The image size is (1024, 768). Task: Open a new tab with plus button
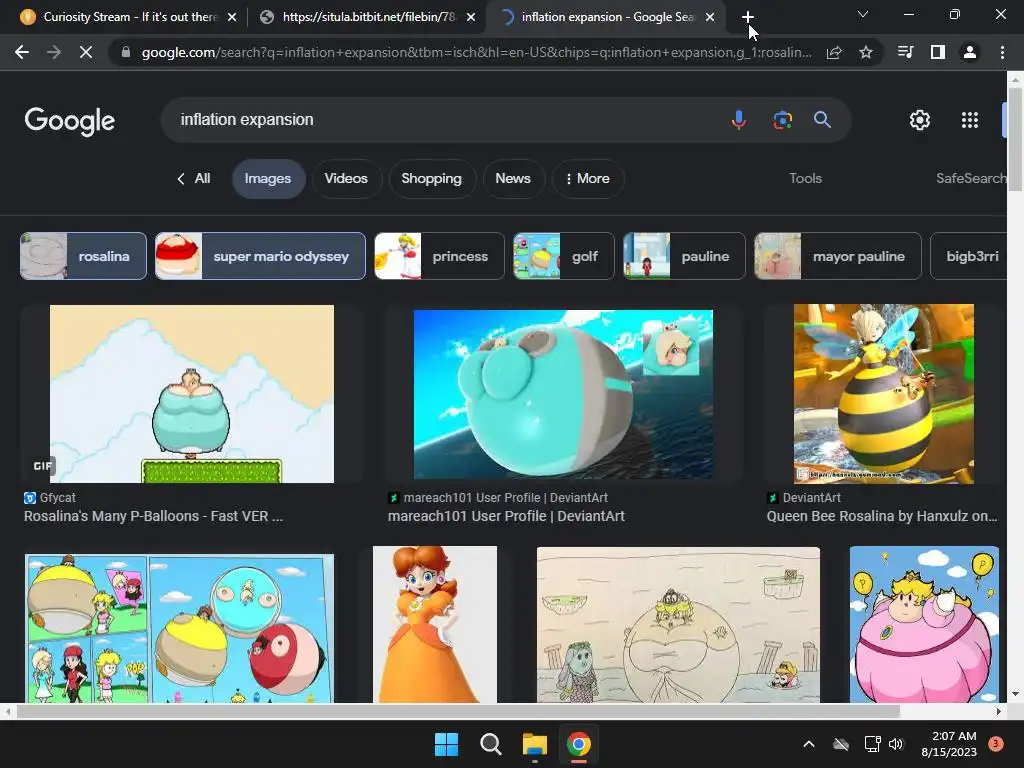click(748, 17)
